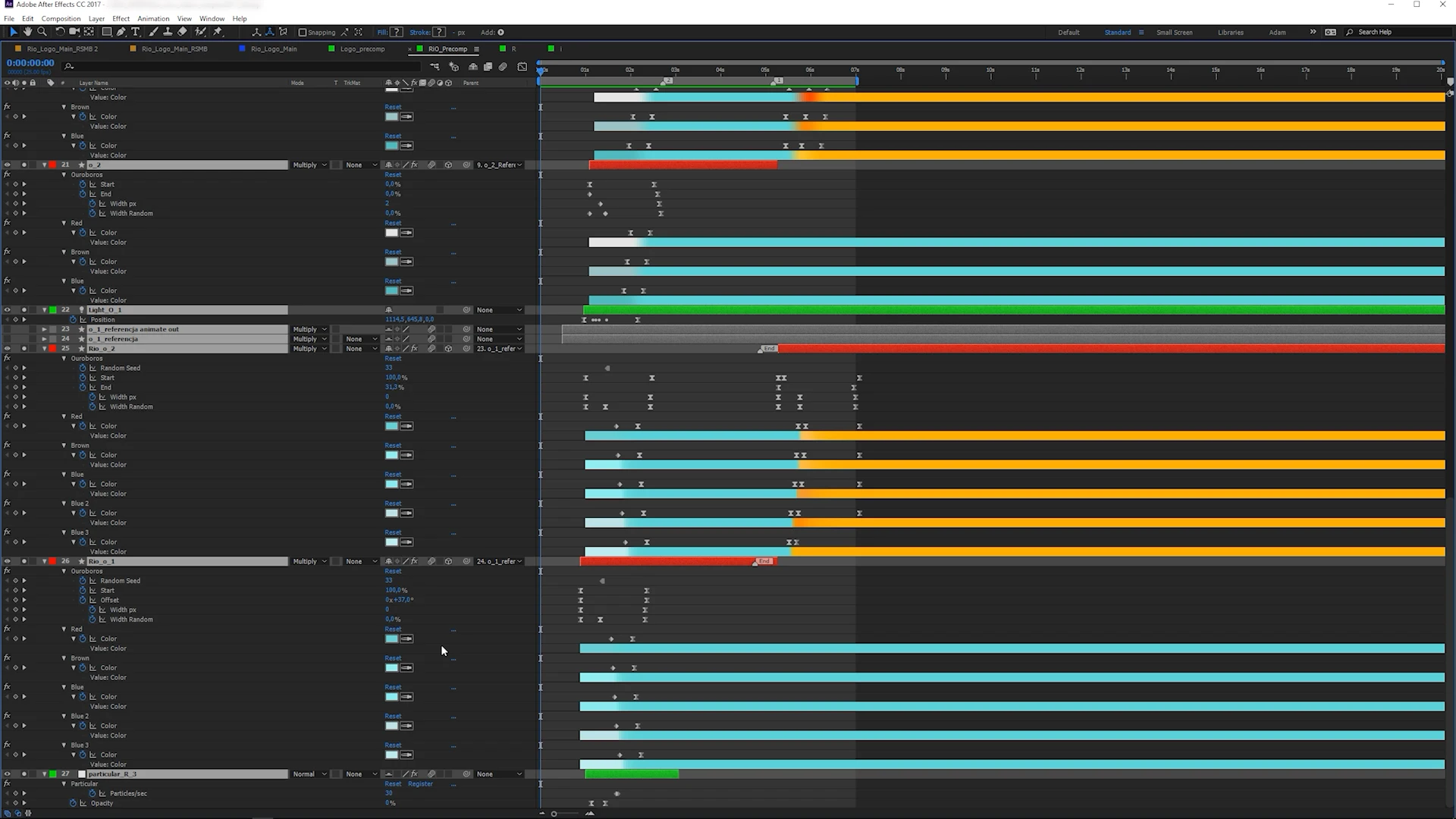Select the Eraser tool
Screen dimensions: 1456x819
click(x=182, y=32)
